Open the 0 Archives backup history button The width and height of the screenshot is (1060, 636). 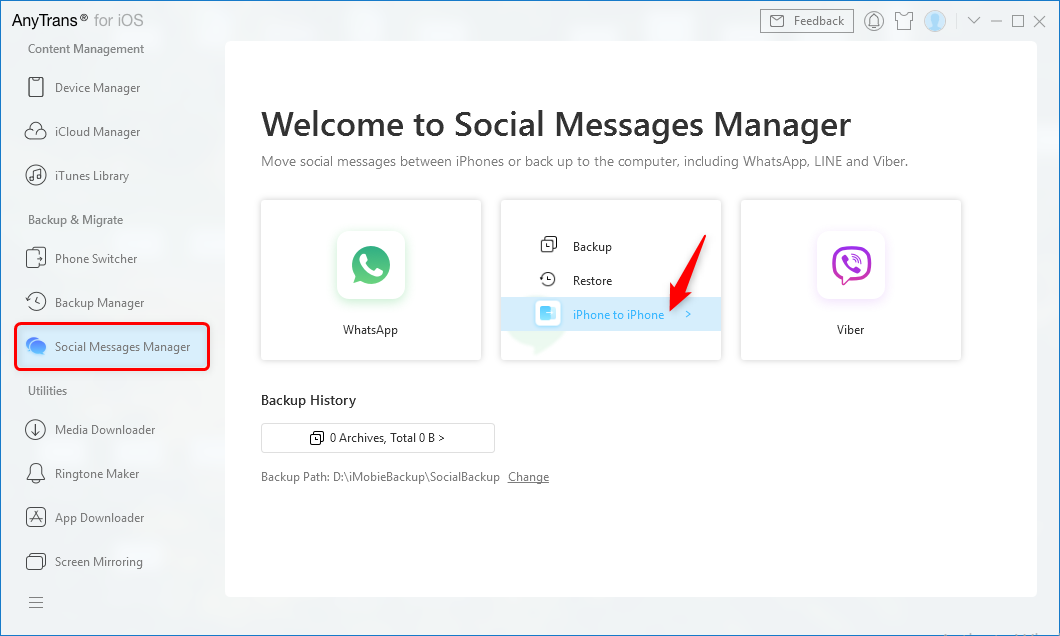coord(378,438)
